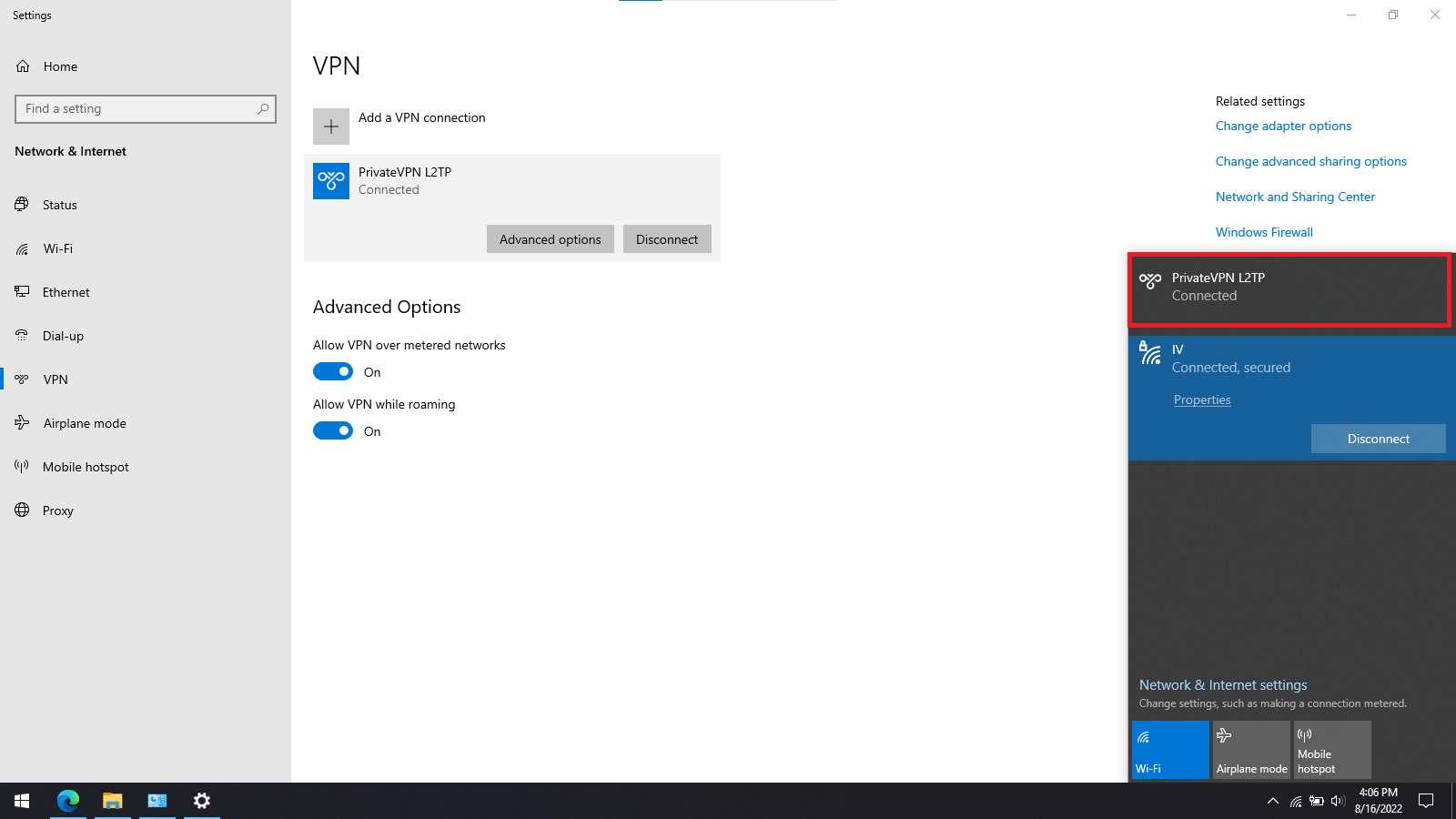Click the plus icon to add VPN
This screenshot has width=1456, height=819.
[x=331, y=126]
